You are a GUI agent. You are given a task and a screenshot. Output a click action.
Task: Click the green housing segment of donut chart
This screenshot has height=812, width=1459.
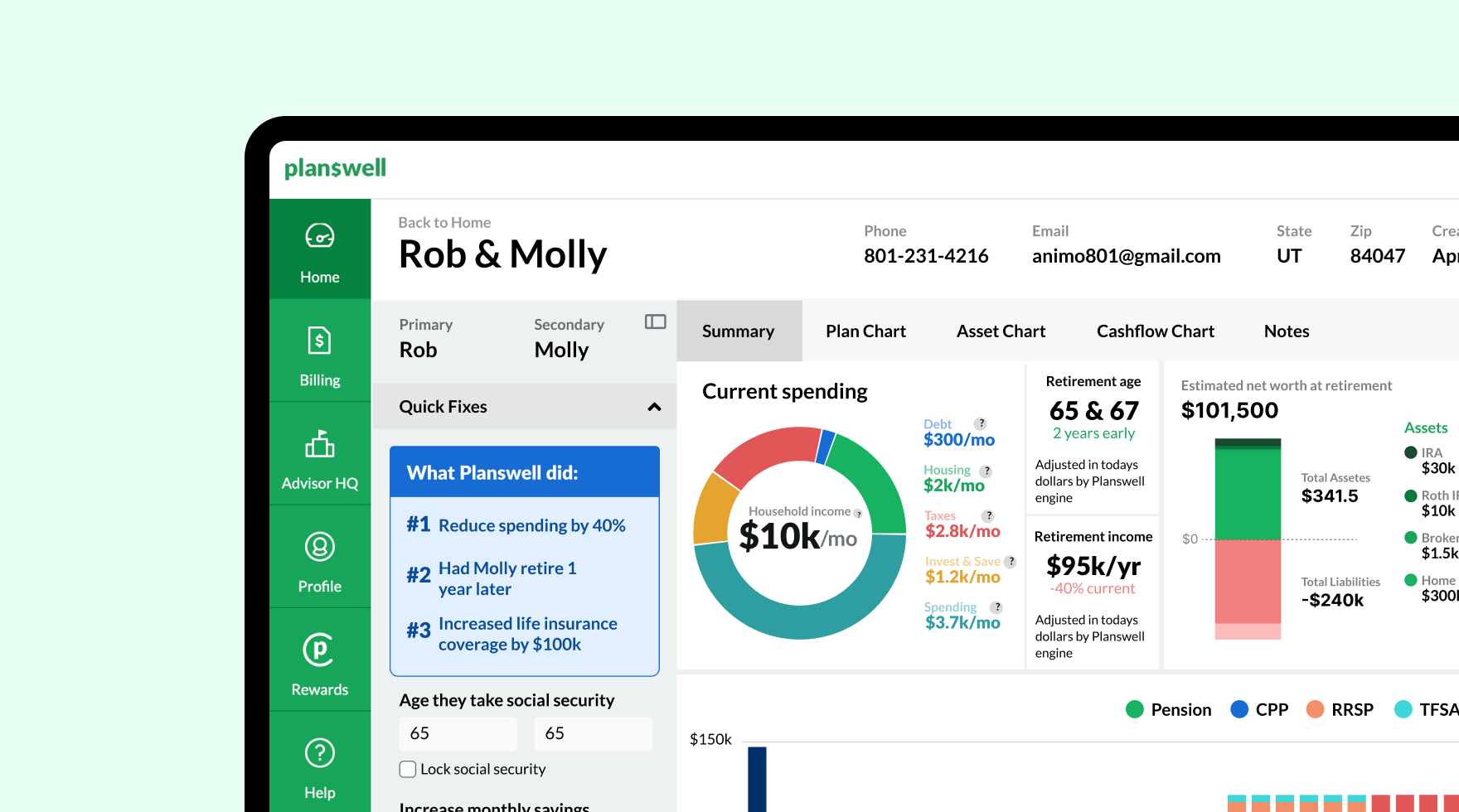click(877, 479)
